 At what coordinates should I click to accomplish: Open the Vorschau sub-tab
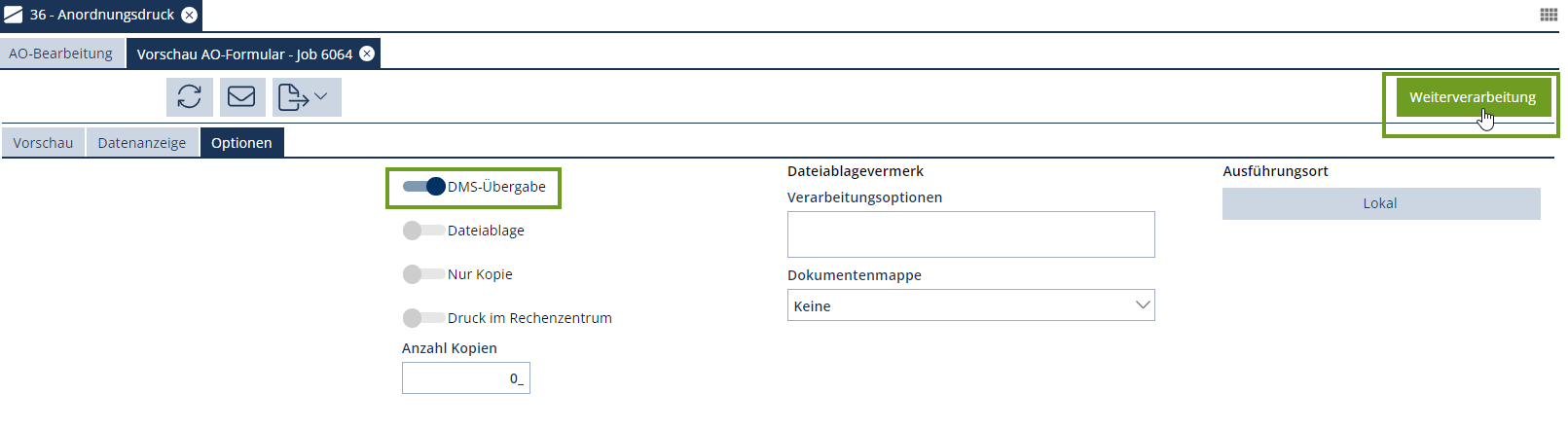pos(43,143)
